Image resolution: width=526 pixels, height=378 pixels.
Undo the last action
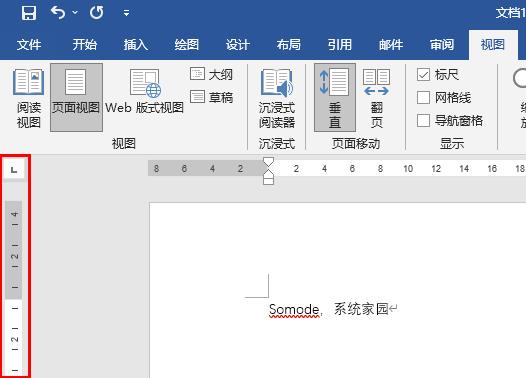point(58,13)
